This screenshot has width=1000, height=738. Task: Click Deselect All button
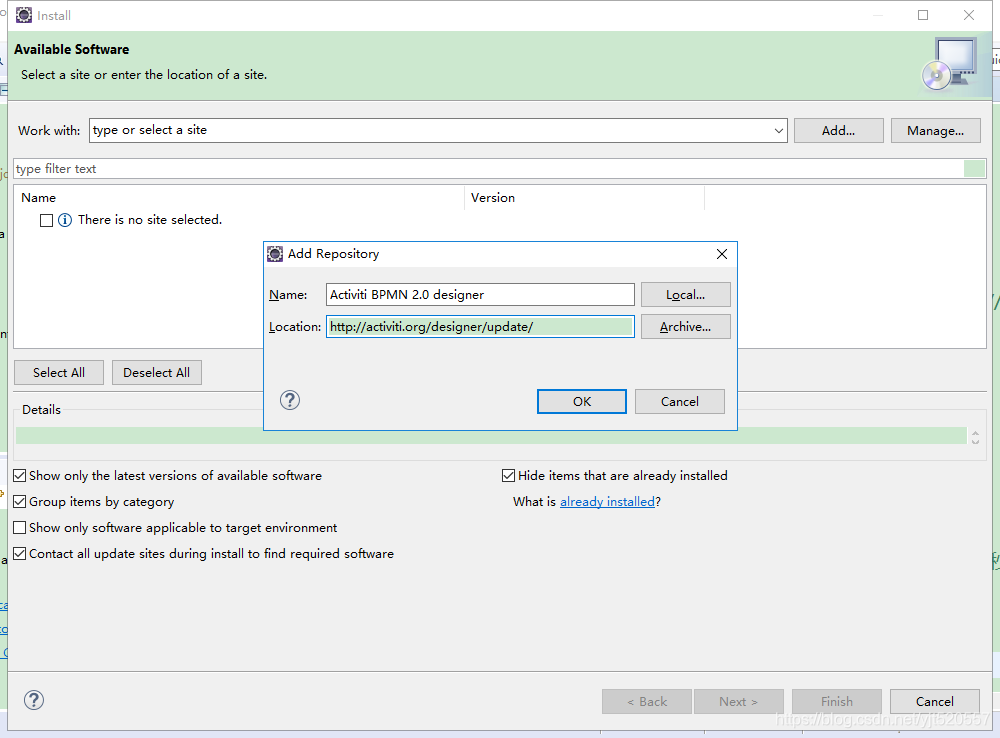(x=157, y=373)
